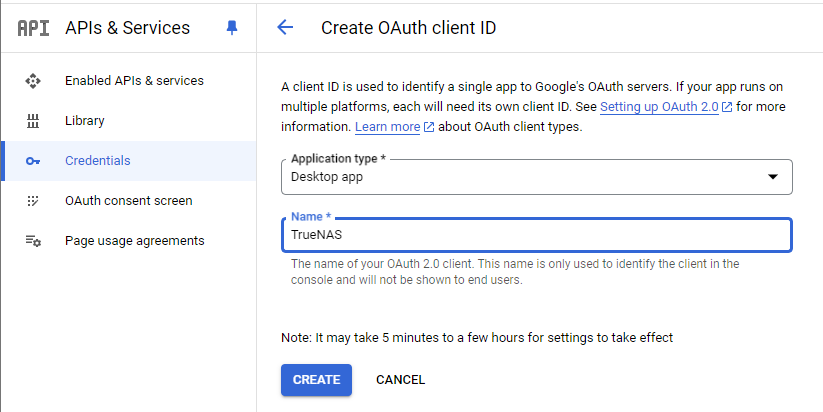Click the Page usage agreements icon
This screenshot has height=412, width=823.
pyautogui.click(x=33, y=241)
